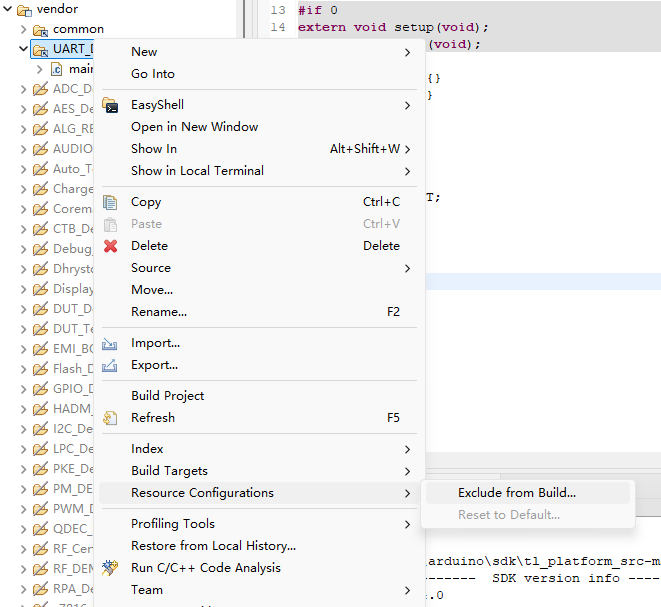Click the Copy documents icon
This screenshot has height=607, width=661.
click(110, 202)
